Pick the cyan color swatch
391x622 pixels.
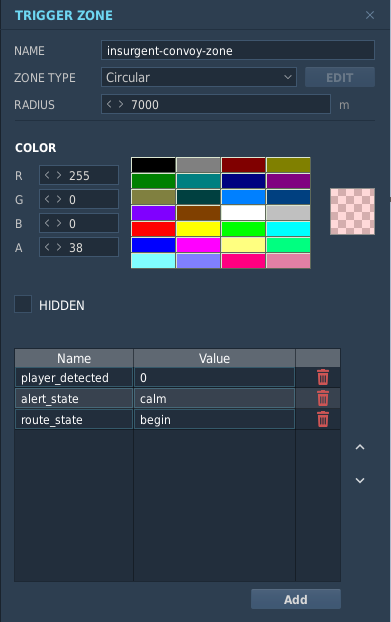pos(288,229)
